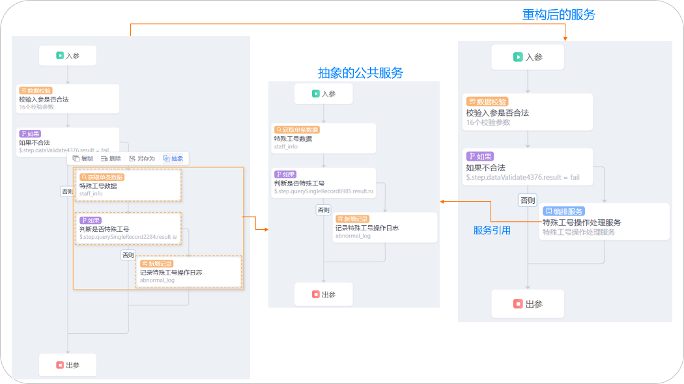Click 删除 in the selection toolbar
Screen dimensions: 684x384
pyautogui.click(x=111, y=158)
